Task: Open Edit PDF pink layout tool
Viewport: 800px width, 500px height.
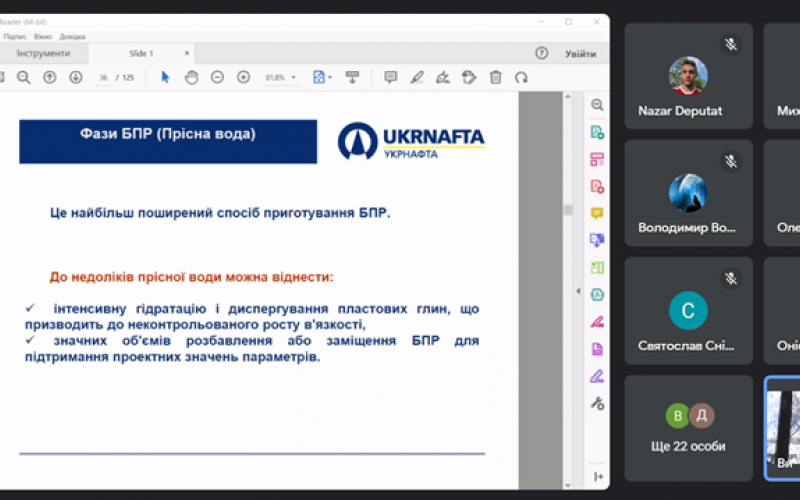Action: 597,159
